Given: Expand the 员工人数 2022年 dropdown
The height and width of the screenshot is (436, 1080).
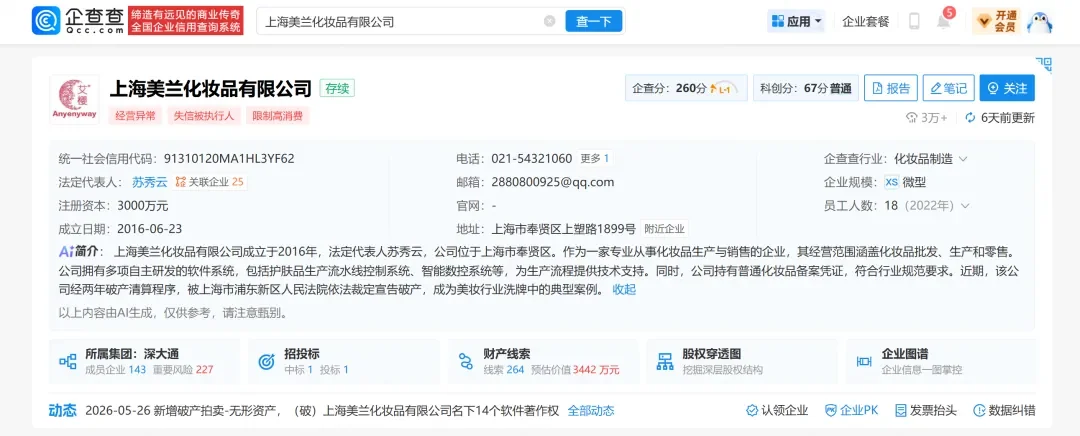Looking at the screenshot, I should click(965, 206).
